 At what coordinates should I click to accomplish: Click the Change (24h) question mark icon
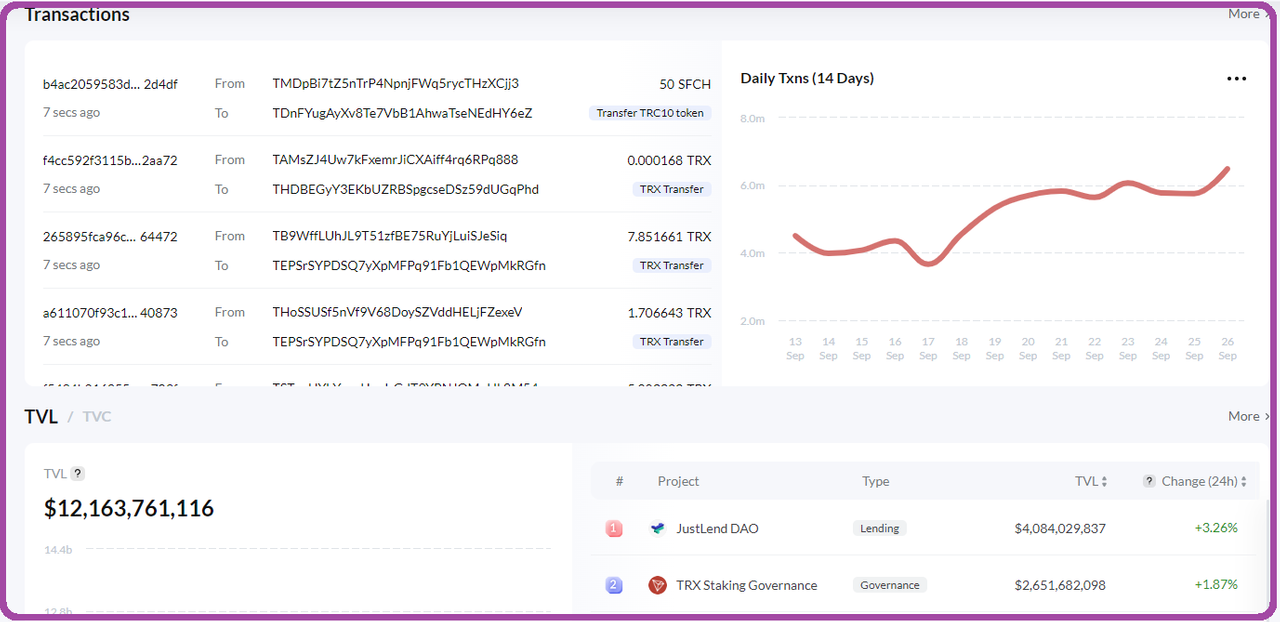point(1148,481)
